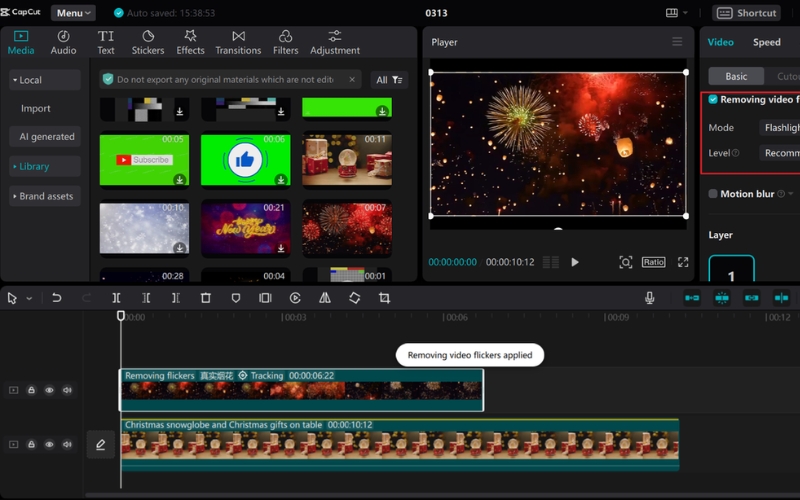Collapse the Local section
800x500 pixels.
point(45,80)
